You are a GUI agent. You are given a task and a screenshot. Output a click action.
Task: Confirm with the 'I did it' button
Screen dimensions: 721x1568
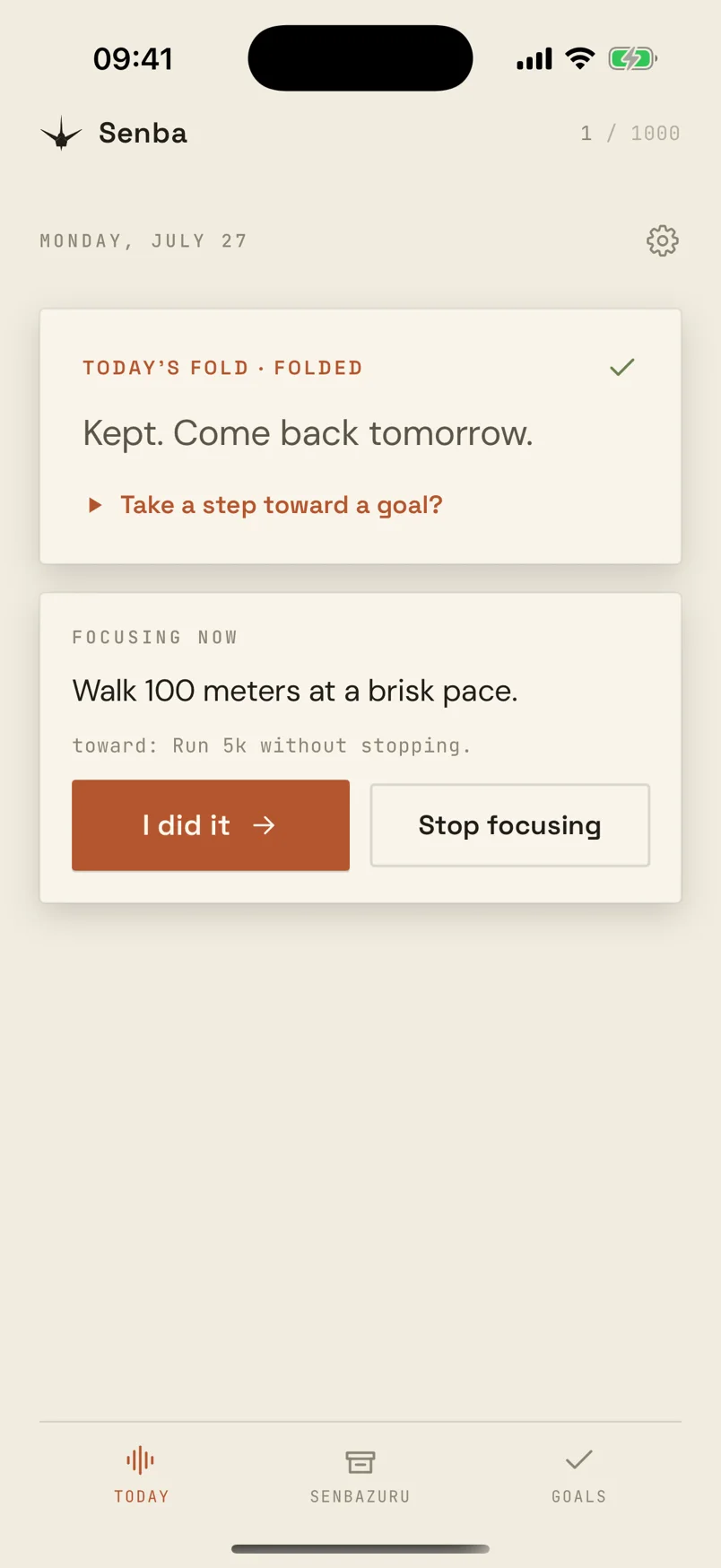[x=211, y=825]
